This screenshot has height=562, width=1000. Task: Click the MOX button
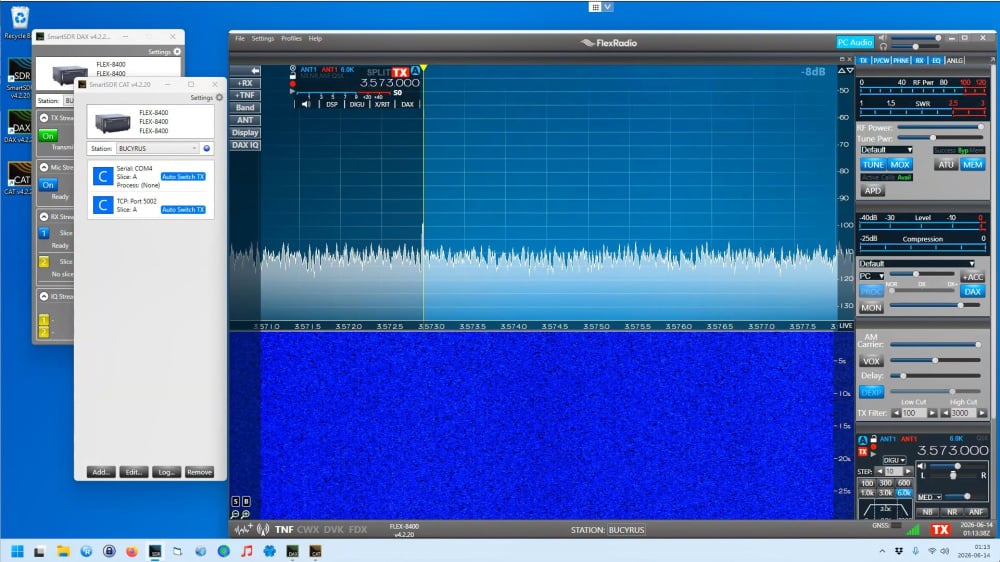[900, 165]
